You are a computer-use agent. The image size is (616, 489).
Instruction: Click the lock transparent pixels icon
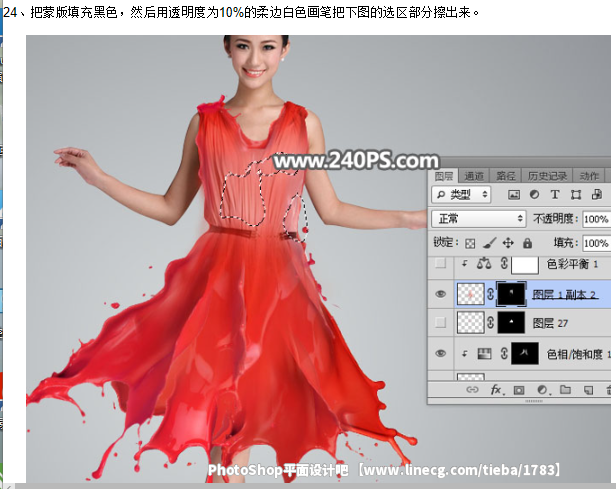(x=470, y=244)
